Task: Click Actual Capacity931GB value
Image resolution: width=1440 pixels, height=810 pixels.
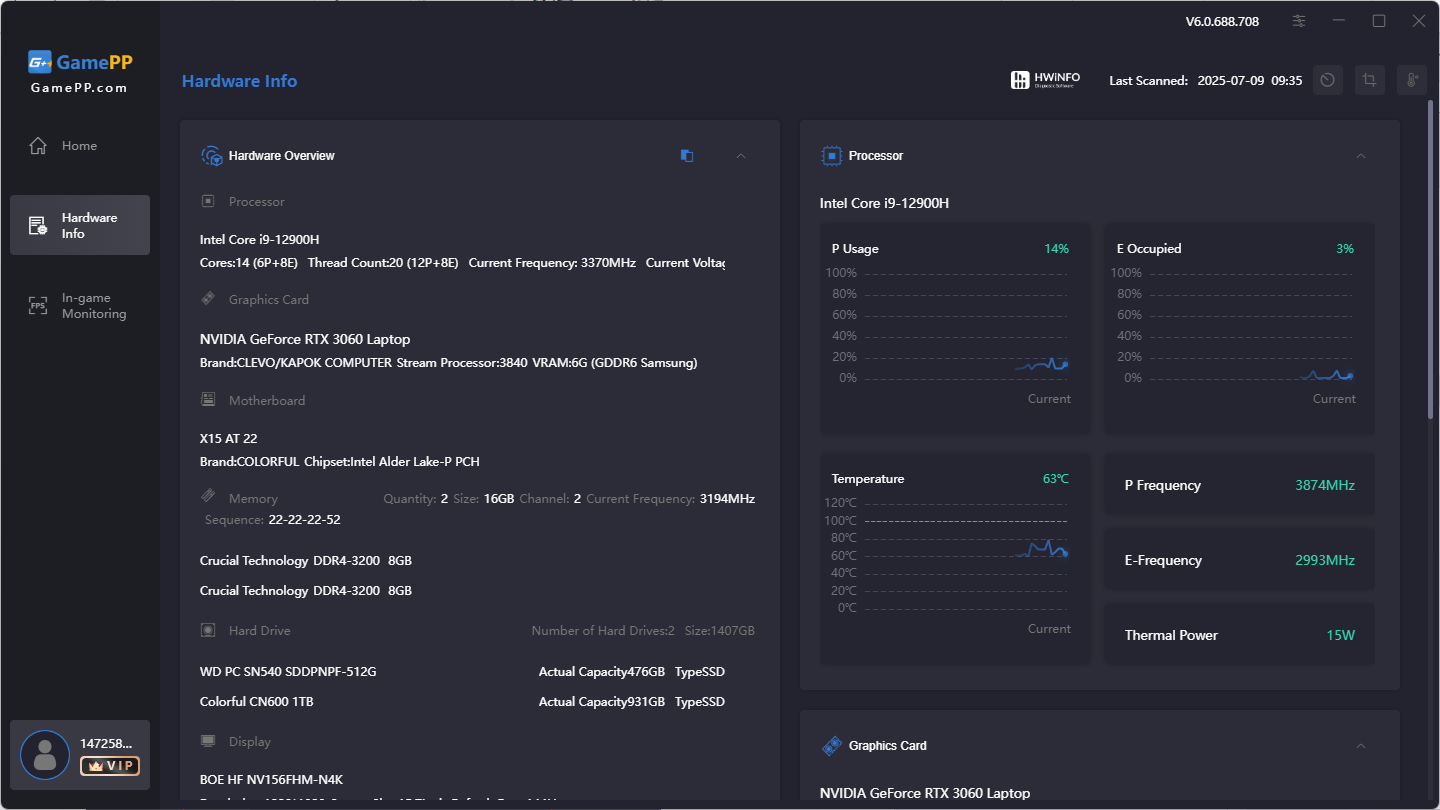Action: pyautogui.click(x=602, y=702)
